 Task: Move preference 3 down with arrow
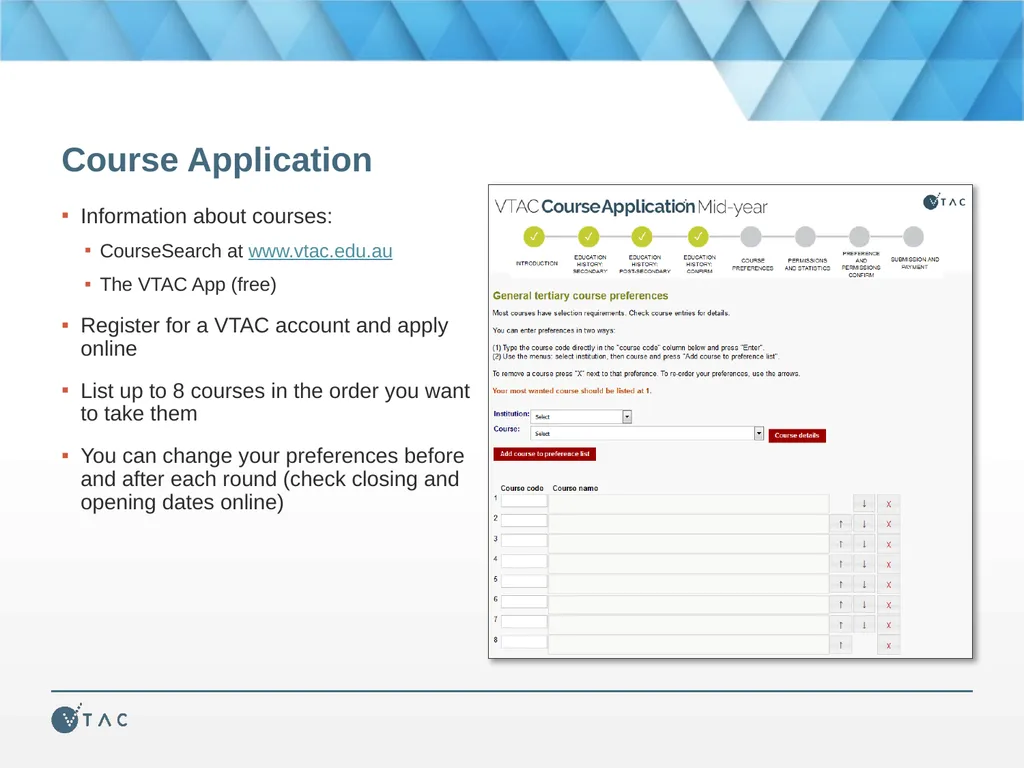point(864,544)
